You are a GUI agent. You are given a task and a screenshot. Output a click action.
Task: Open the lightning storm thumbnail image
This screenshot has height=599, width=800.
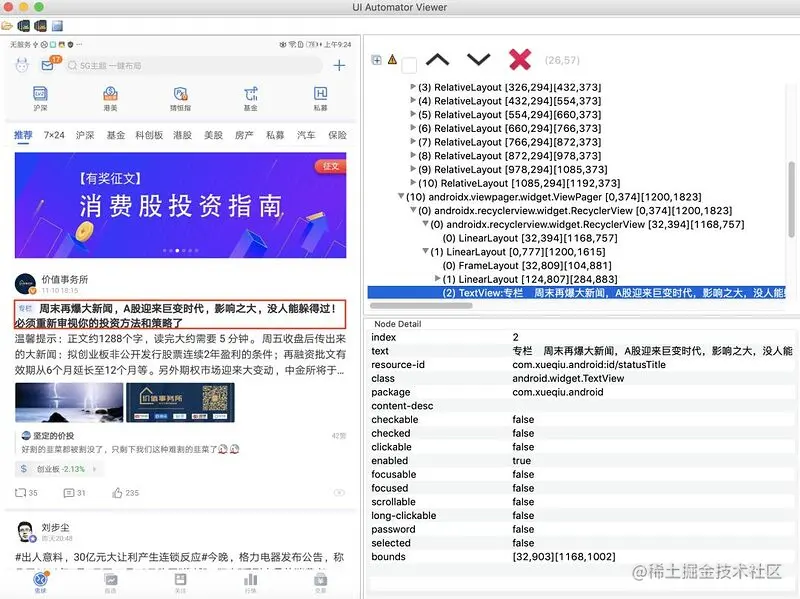pos(69,403)
